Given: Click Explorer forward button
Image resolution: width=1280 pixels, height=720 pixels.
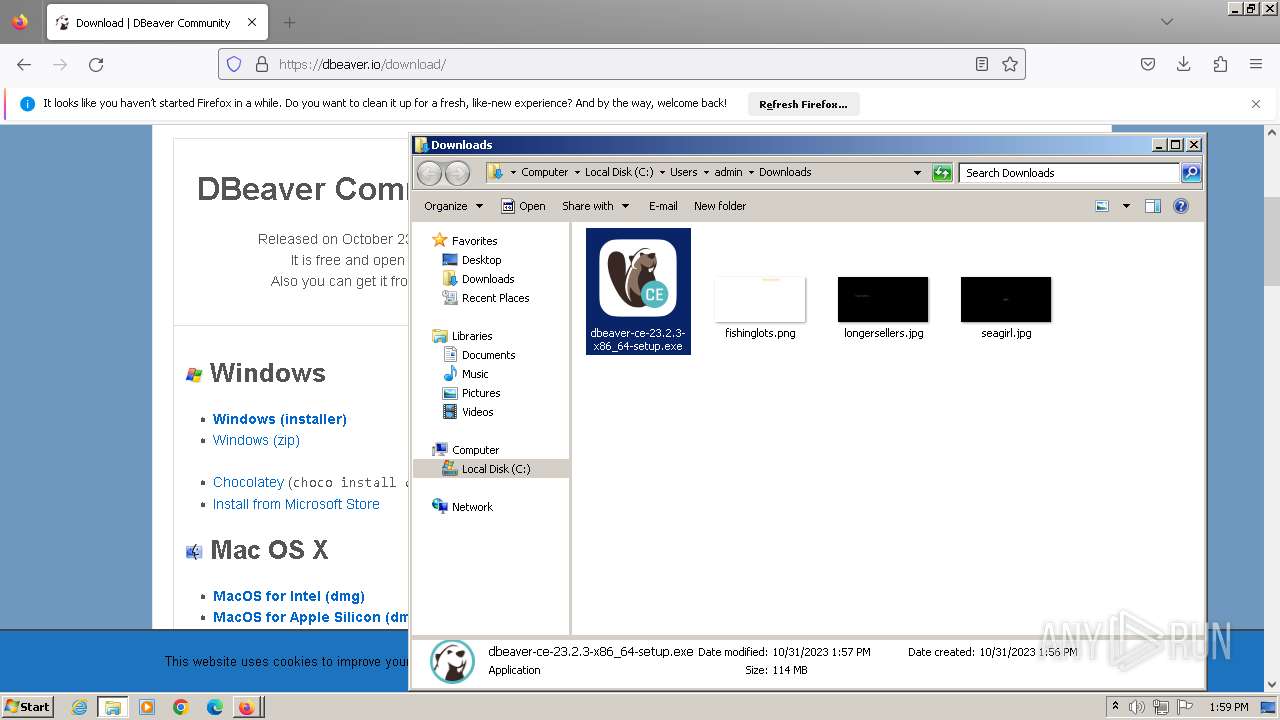Looking at the screenshot, I should click(x=457, y=173).
